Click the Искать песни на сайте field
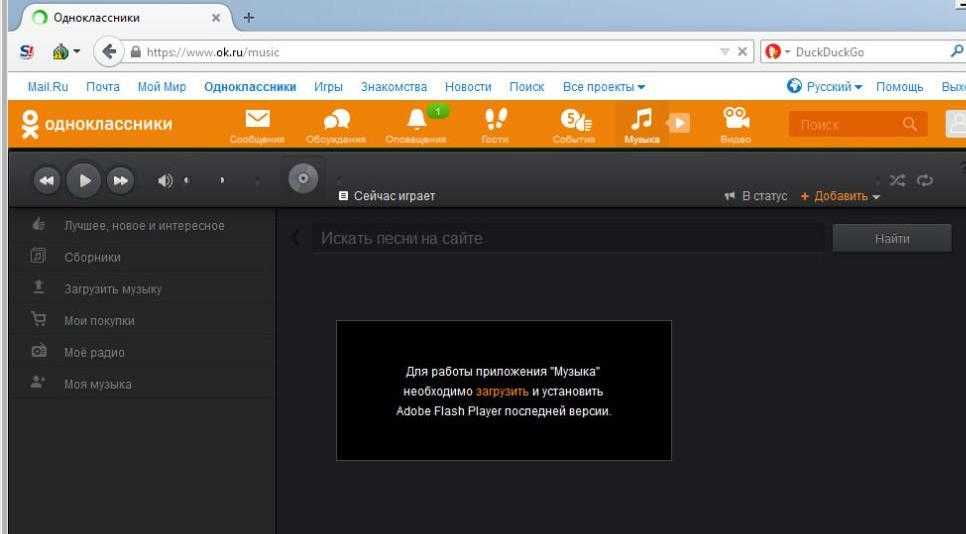Image resolution: width=966 pixels, height=534 pixels. (x=568, y=238)
